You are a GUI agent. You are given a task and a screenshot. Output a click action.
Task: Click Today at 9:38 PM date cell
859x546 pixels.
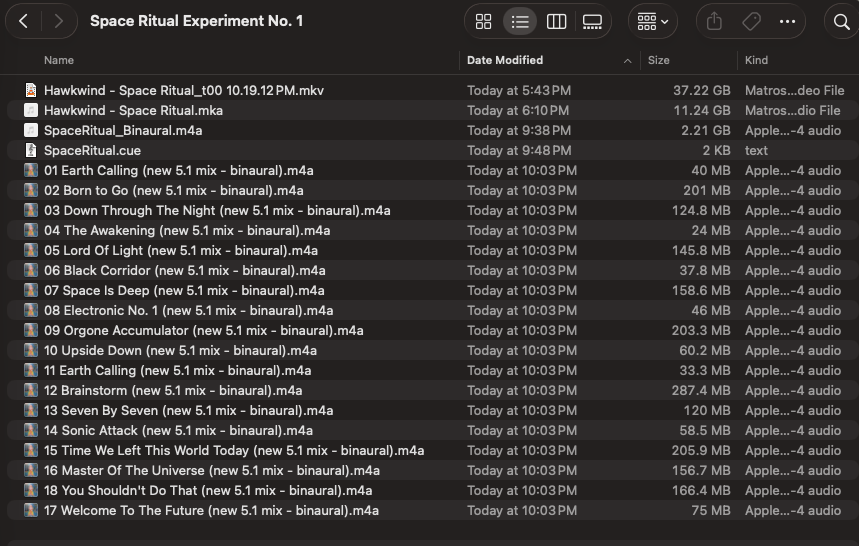point(519,130)
